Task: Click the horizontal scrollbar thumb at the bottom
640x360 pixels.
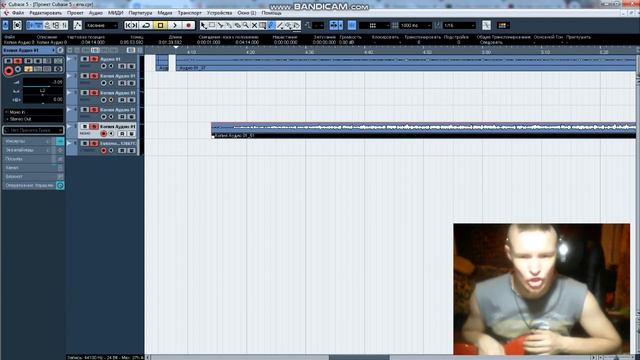Action: [x=359, y=358]
